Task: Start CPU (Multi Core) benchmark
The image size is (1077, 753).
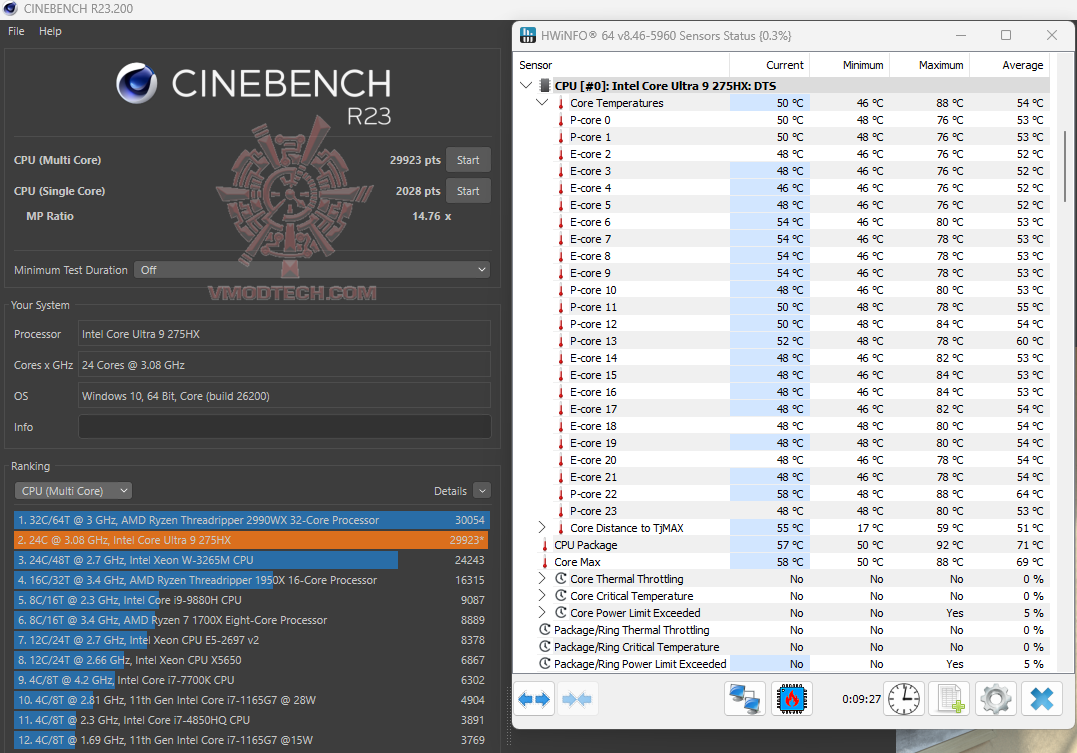Action: [468, 160]
